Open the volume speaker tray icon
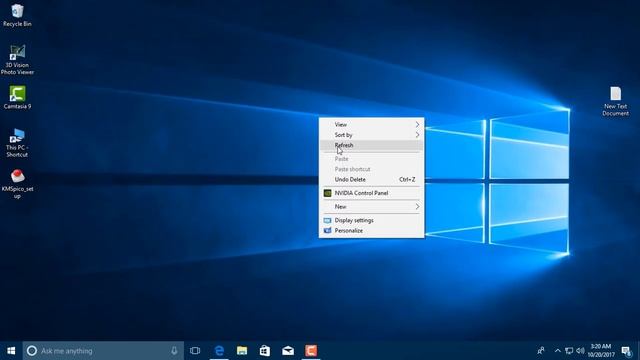640x360 pixels. (x=580, y=351)
